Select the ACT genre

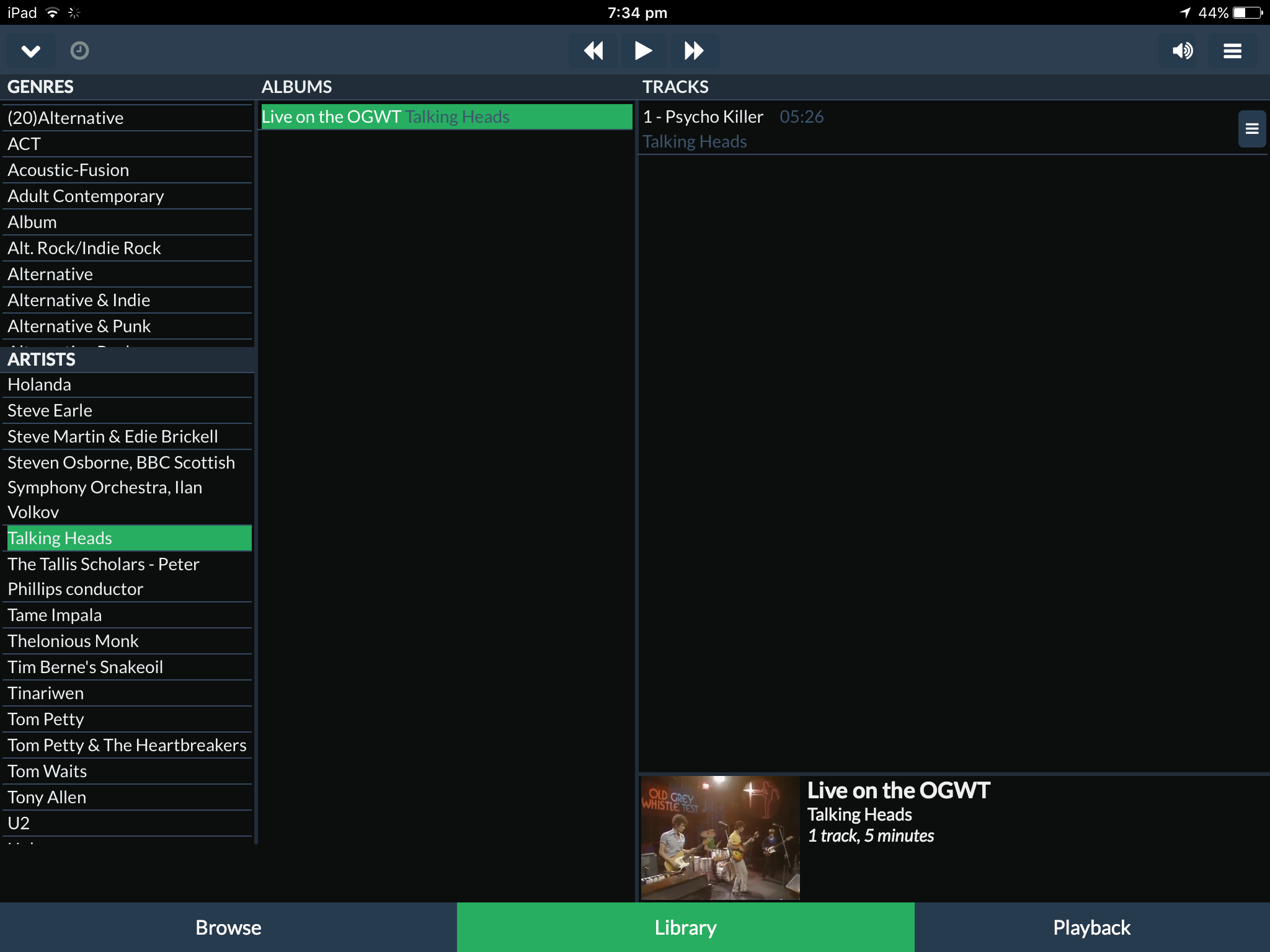tap(128, 144)
